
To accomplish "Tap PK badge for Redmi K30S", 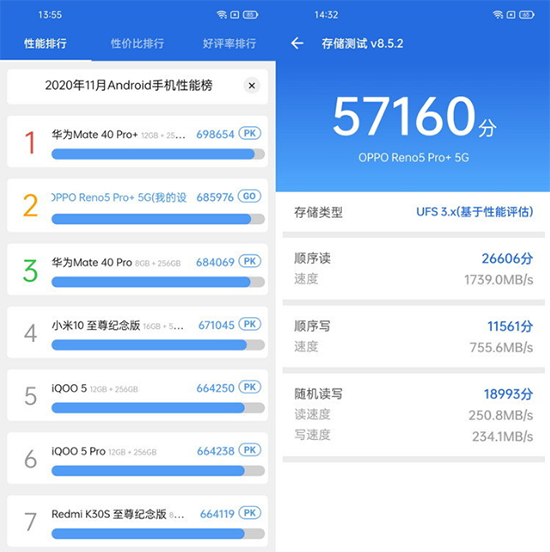I will point(250,513).
